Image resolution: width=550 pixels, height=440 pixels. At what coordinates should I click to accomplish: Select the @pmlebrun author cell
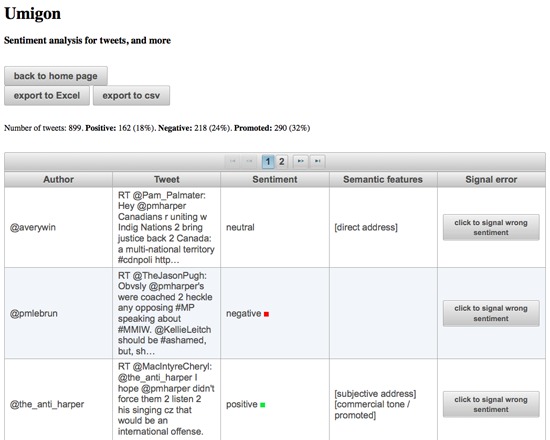59,313
